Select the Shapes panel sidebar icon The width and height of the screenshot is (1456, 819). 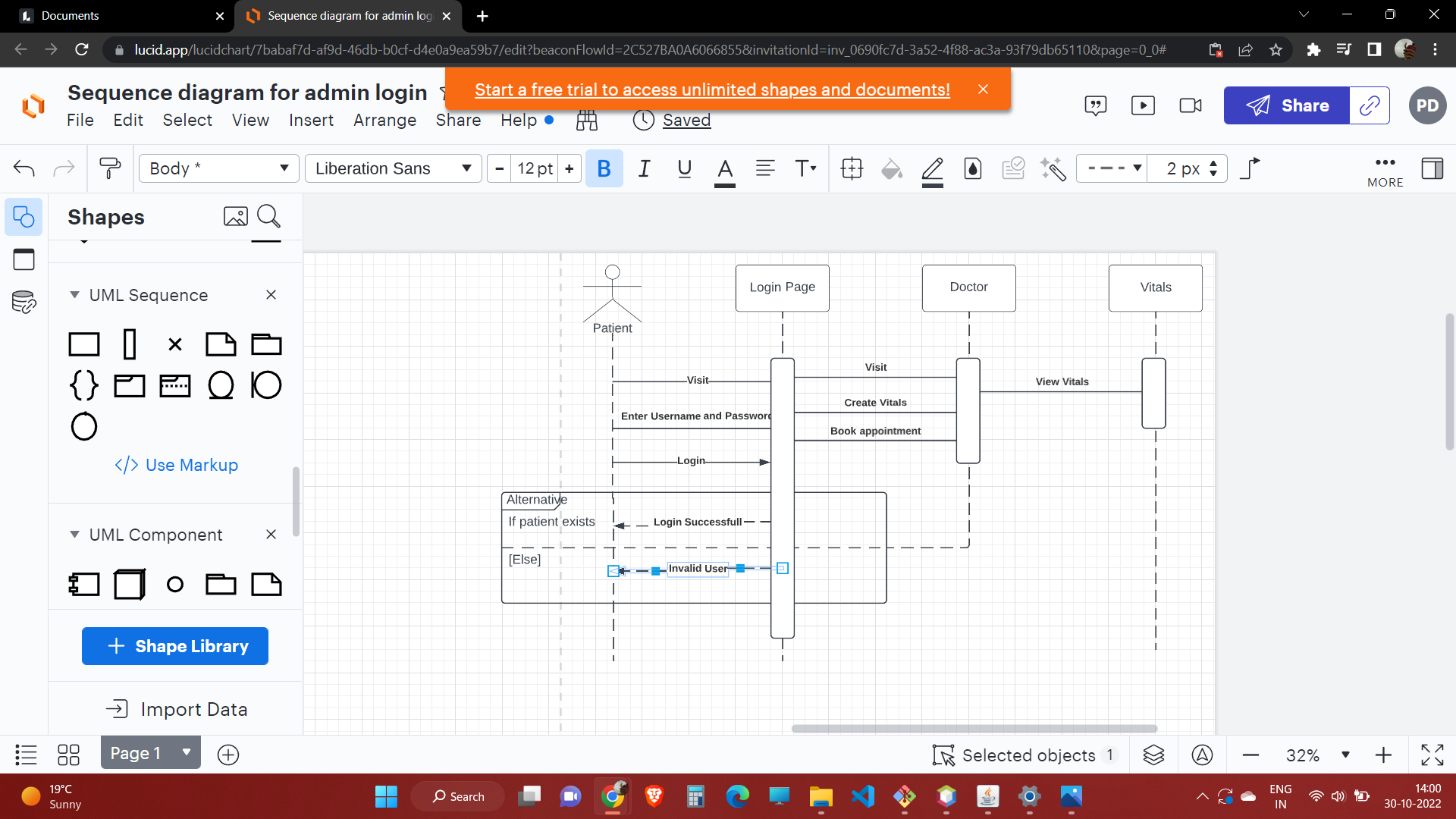pos(24,218)
